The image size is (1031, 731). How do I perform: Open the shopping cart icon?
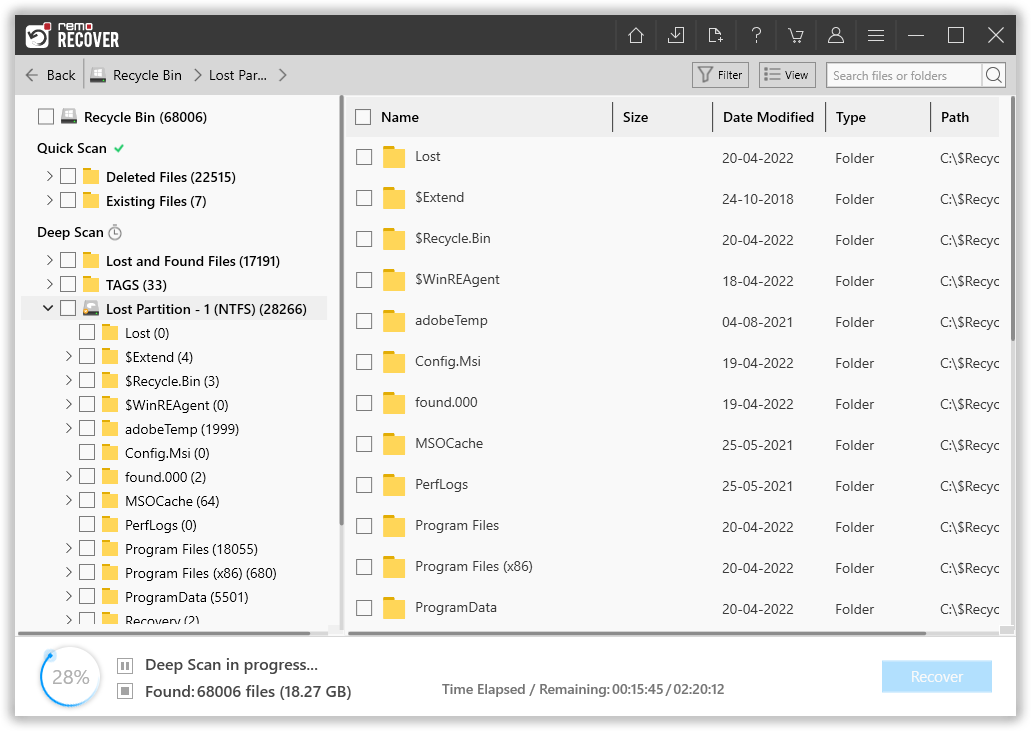[796, 35]
